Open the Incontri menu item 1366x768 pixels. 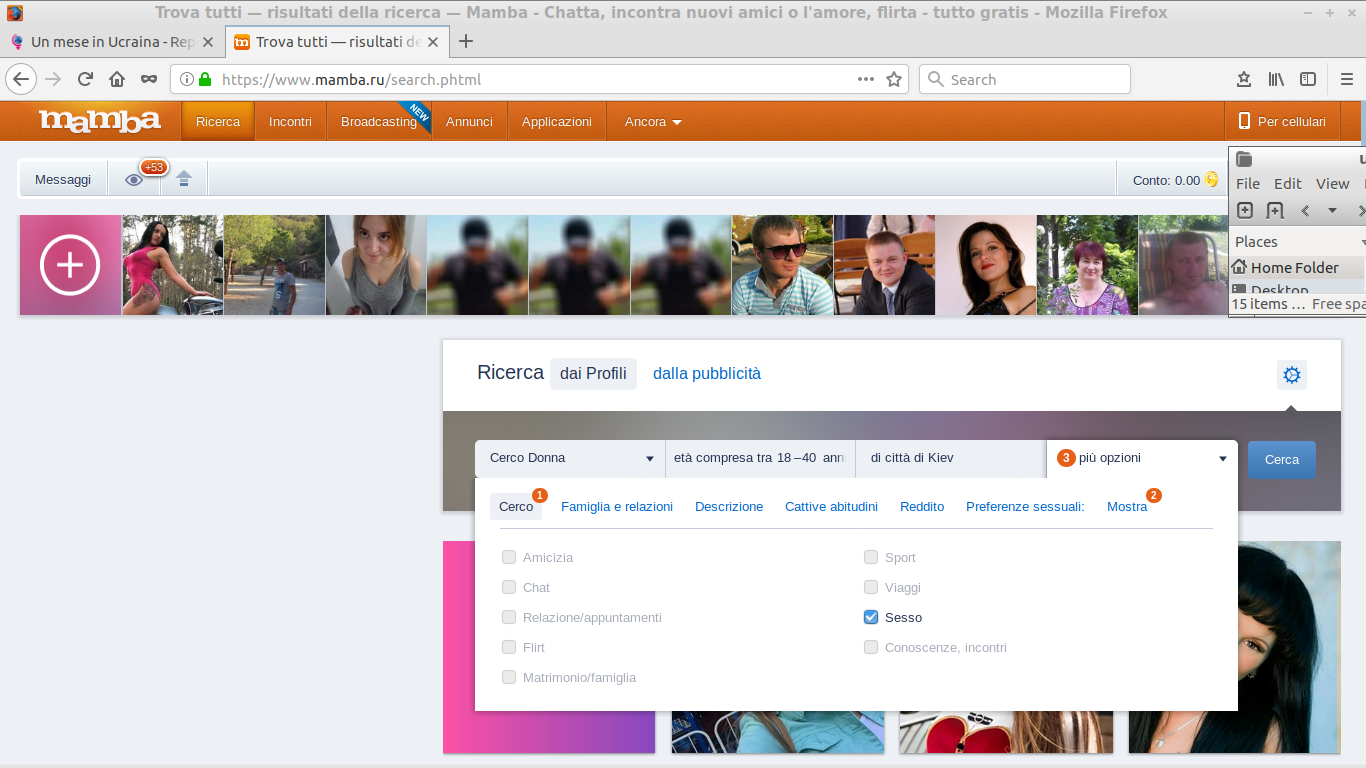click(290, 122)
